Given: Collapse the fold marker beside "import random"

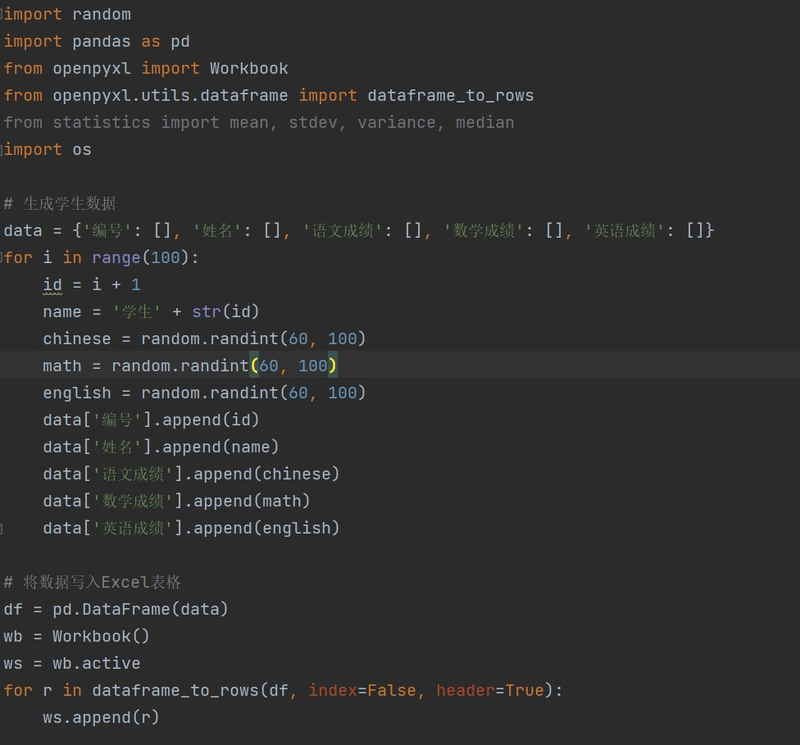Looking at the screenshot, I should pyautogui.click(x=2, y=14).
